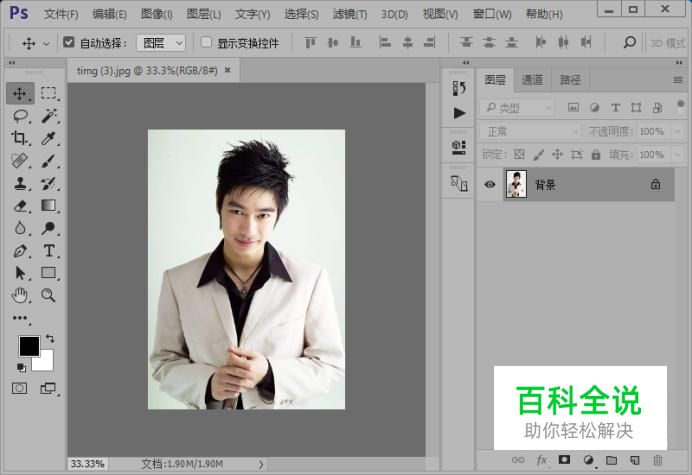Select the Lasso tool

(x=20, y=116)
